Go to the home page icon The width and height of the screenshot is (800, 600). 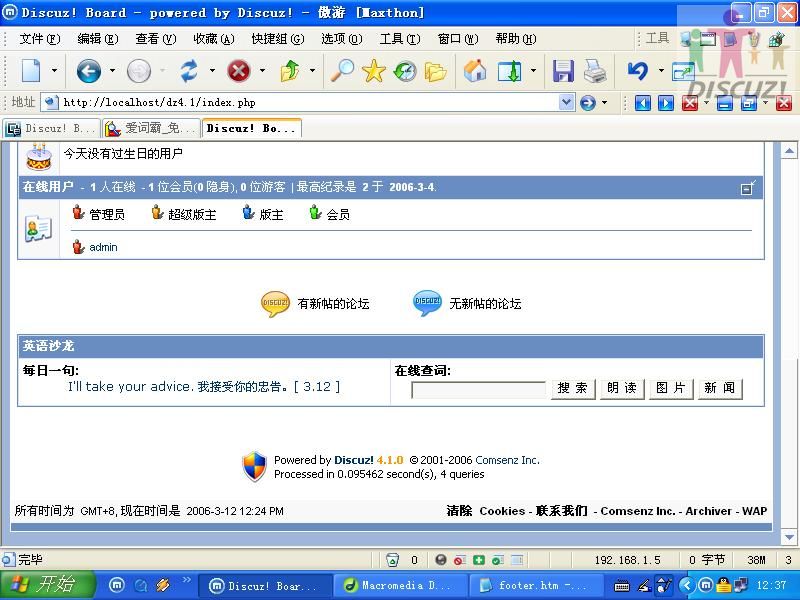pos(475,70)
